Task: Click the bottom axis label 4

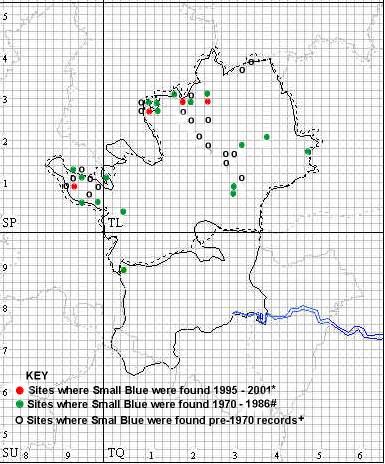Action: tap(277, 455)
